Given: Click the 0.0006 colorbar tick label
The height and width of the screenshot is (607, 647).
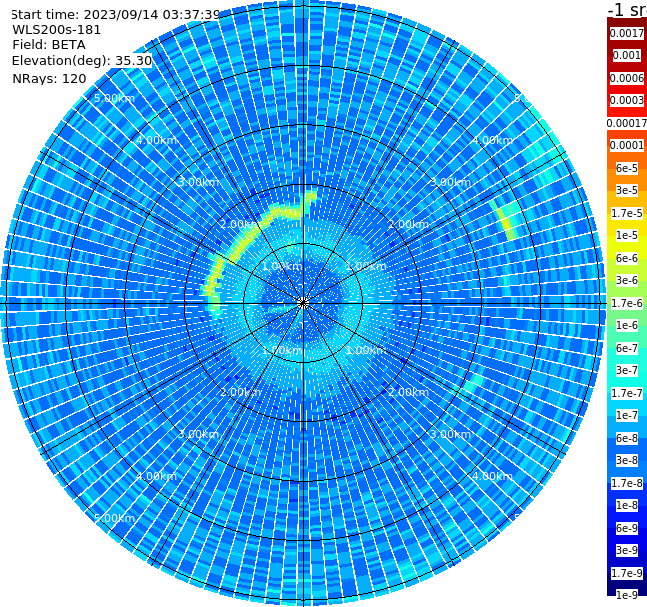Looking at the screenshot, I should (x=627, y=78).
